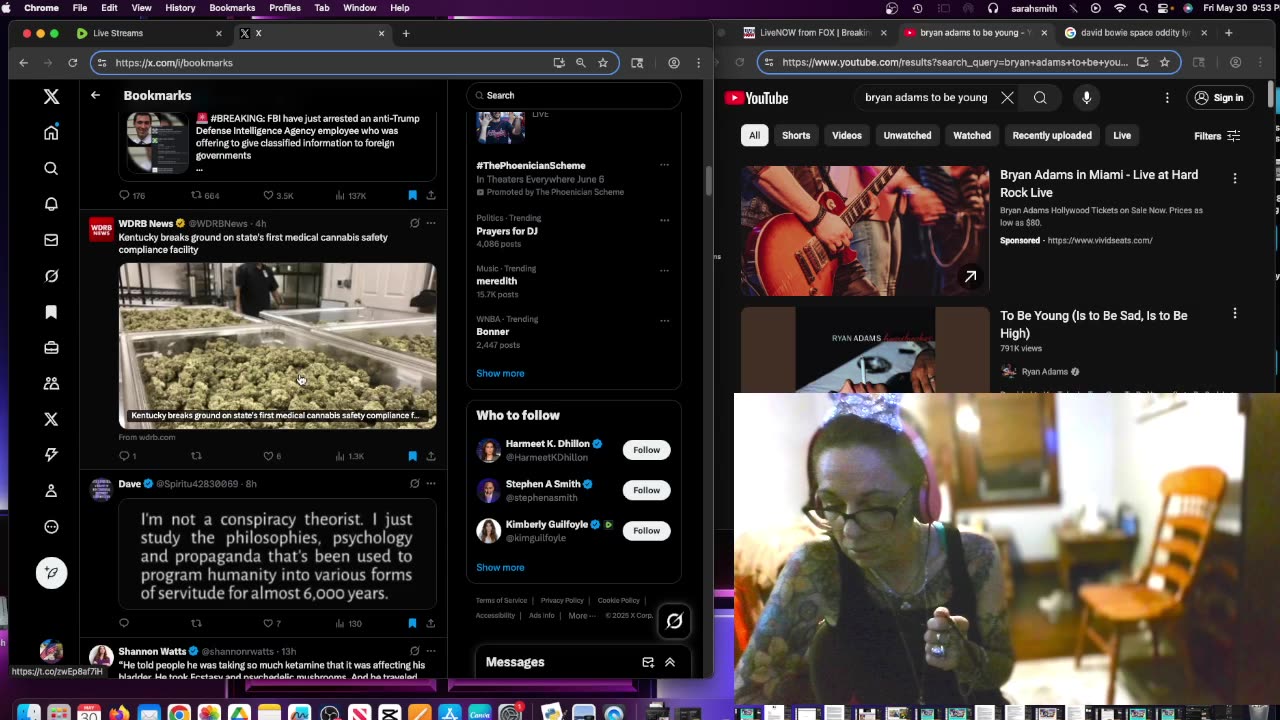Open the Home icon in X sidebar
The image size is (1280, 720).
tap(51, 133)
